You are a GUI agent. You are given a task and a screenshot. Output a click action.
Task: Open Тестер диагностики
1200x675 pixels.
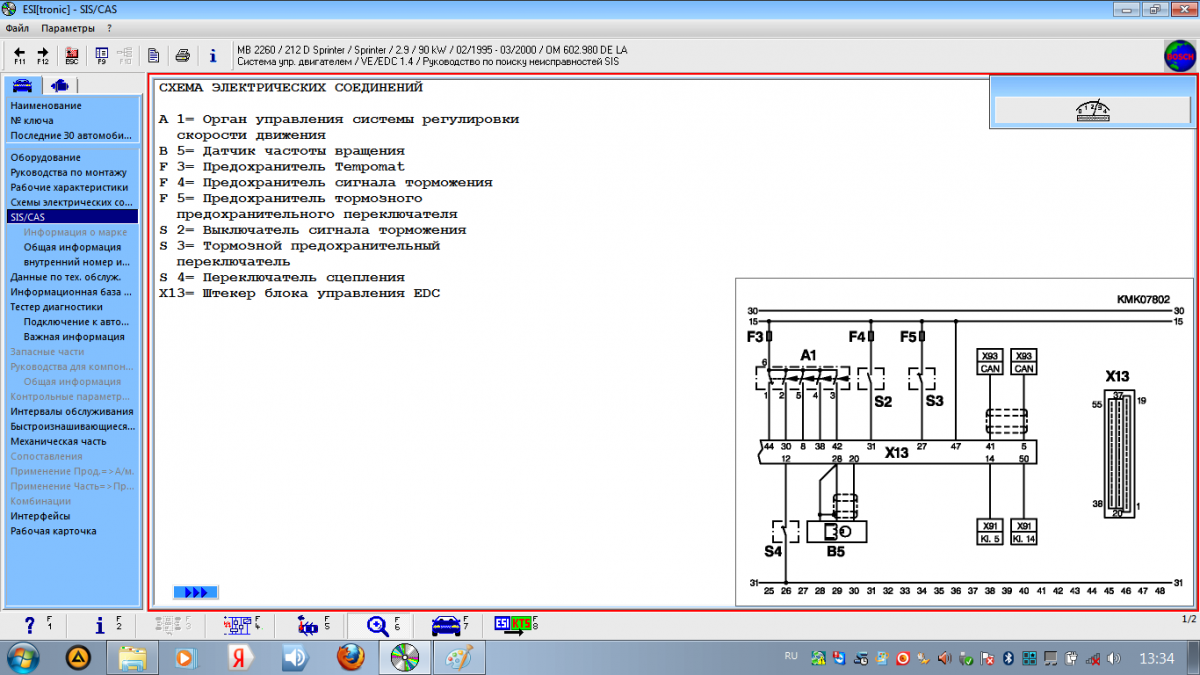click(56, 307)
